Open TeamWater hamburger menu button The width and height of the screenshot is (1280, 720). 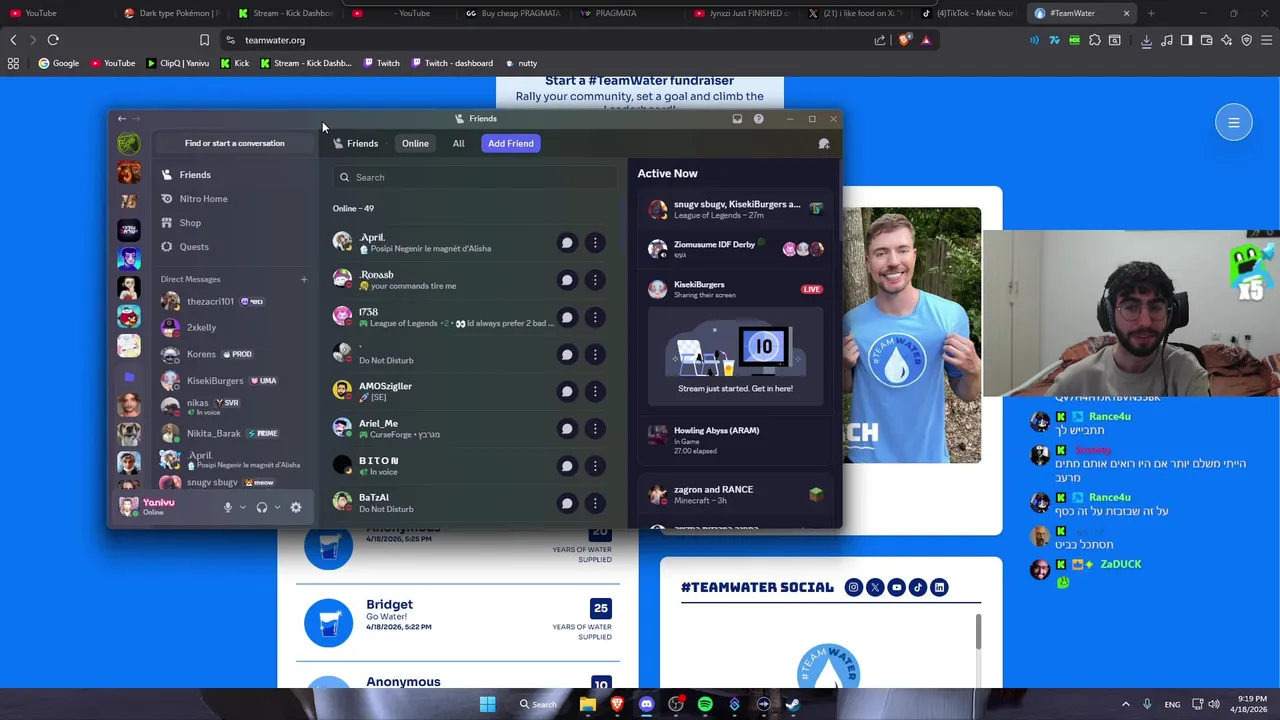tap(1234, 123)
